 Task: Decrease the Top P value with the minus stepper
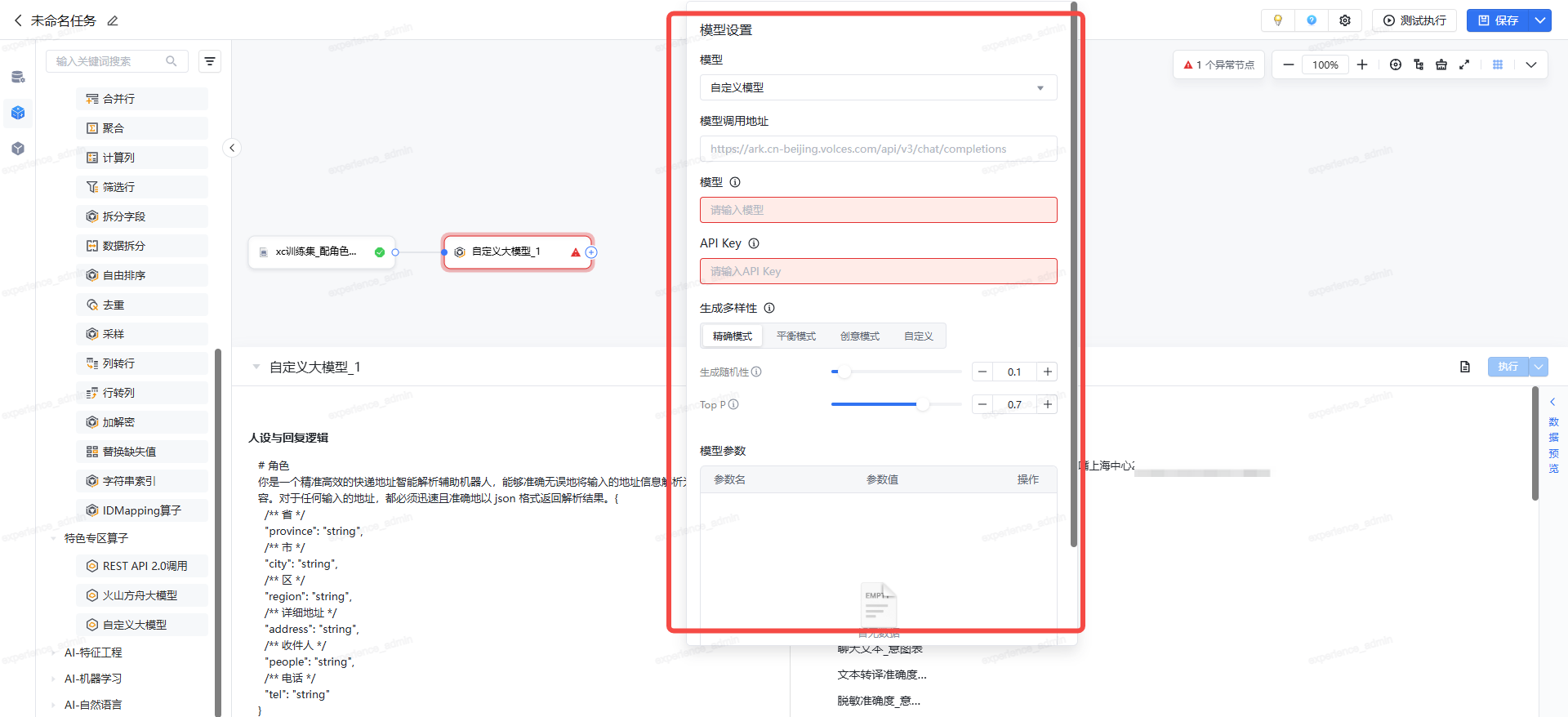coord(982,404)
